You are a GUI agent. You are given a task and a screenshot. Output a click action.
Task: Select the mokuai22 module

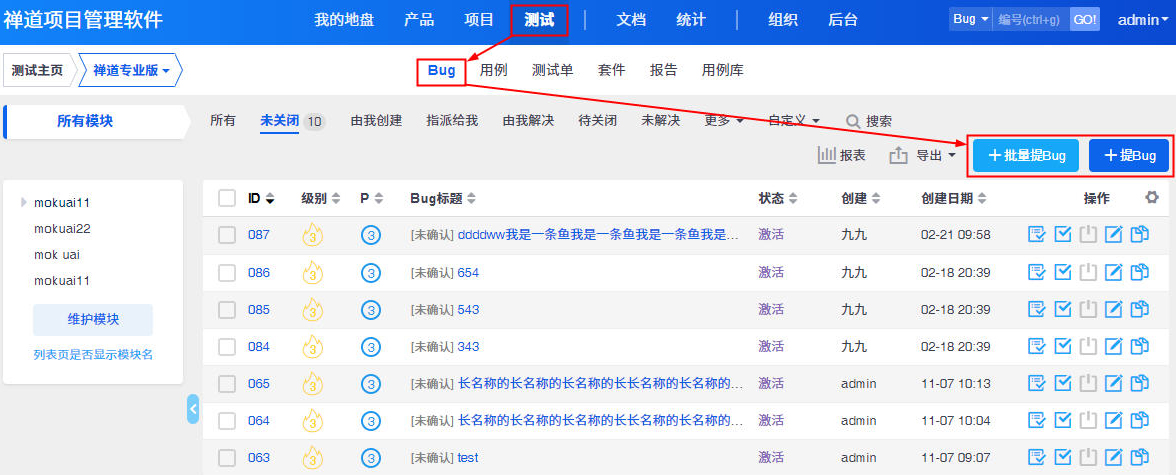62,229
